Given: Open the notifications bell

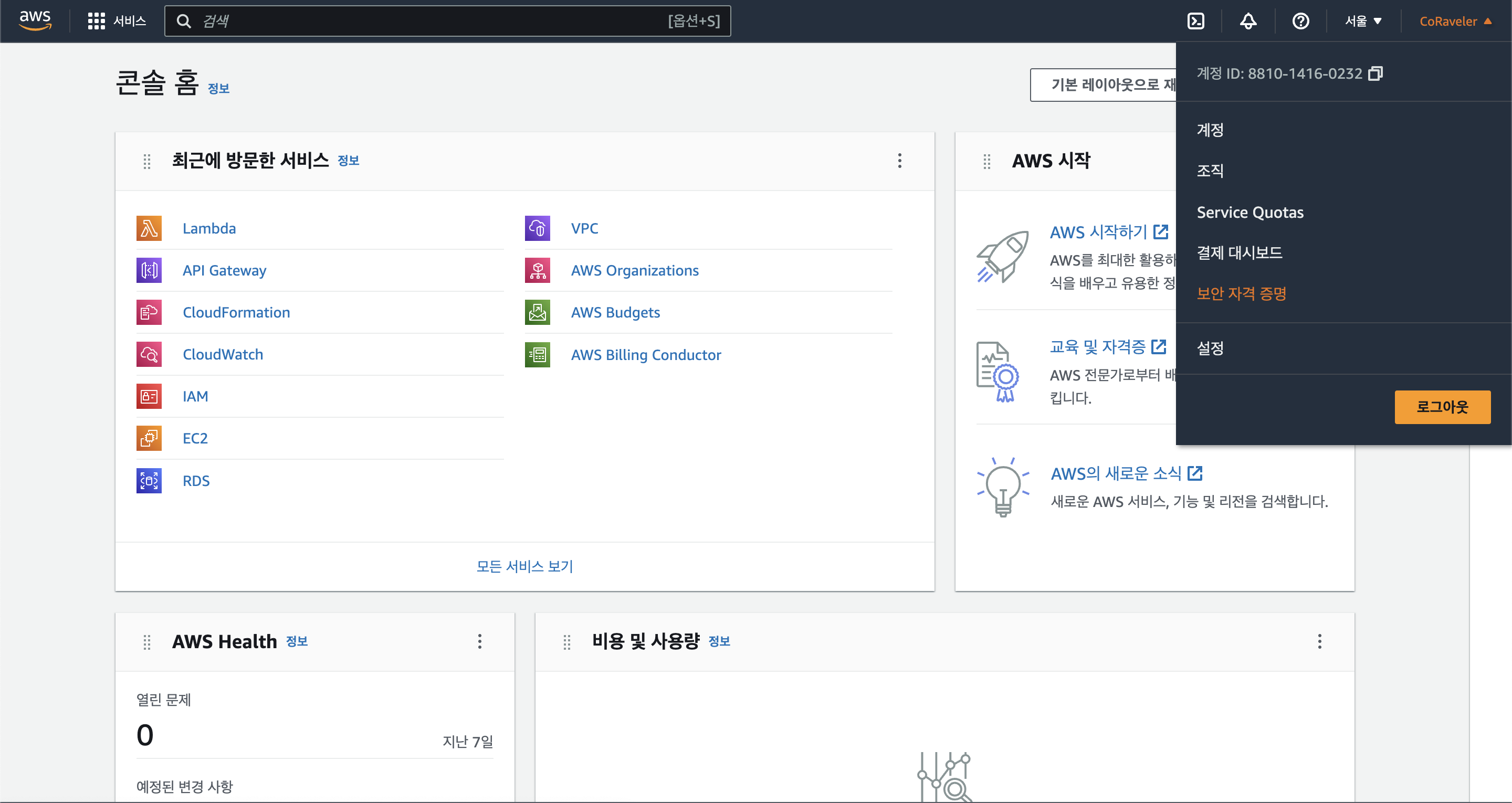Looking at the screenshot, I should (x=1248, y=21).
